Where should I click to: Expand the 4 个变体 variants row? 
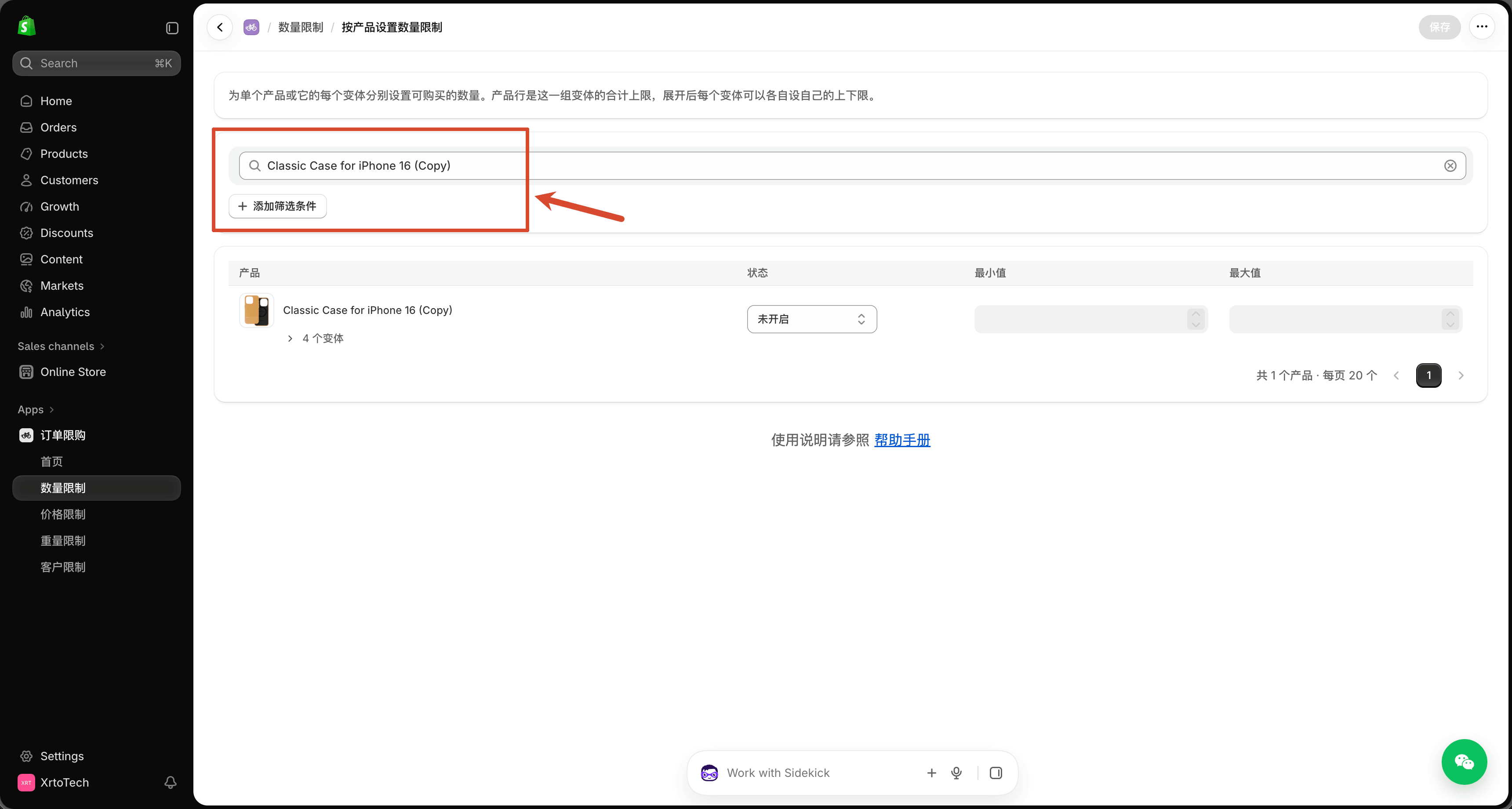[x=316, y=338]
